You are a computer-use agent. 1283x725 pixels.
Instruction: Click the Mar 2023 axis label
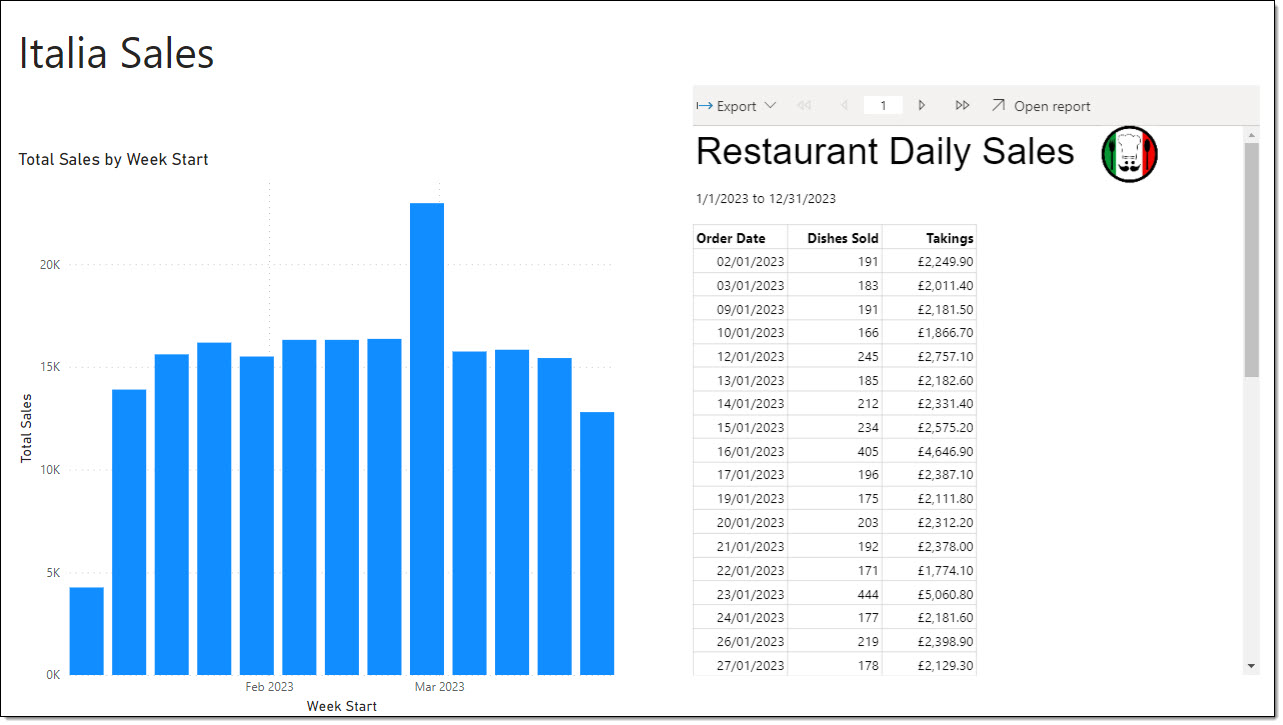440,687
